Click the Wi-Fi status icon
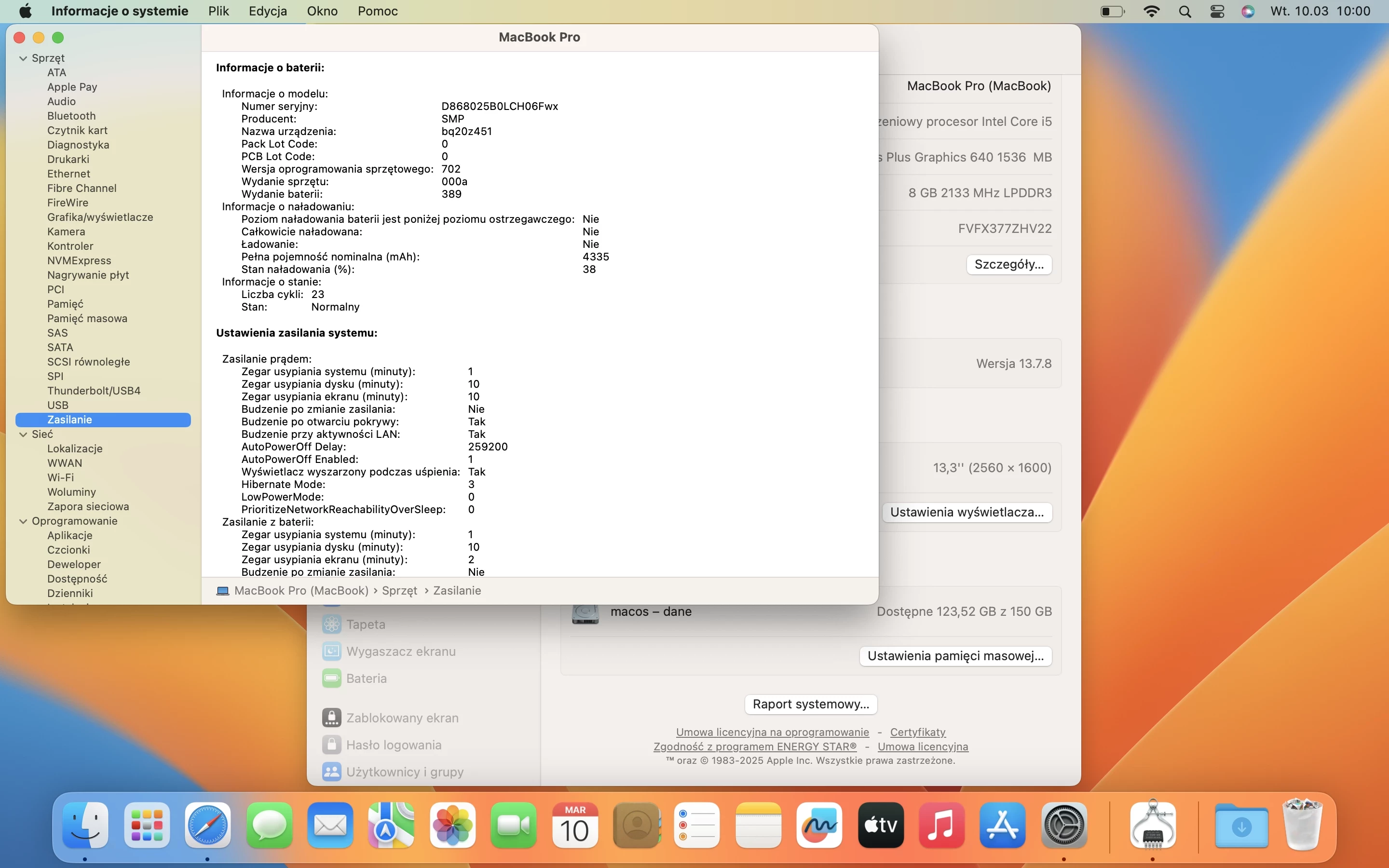The height and width of the screenshot is (868, 1389). point(1151,11)
